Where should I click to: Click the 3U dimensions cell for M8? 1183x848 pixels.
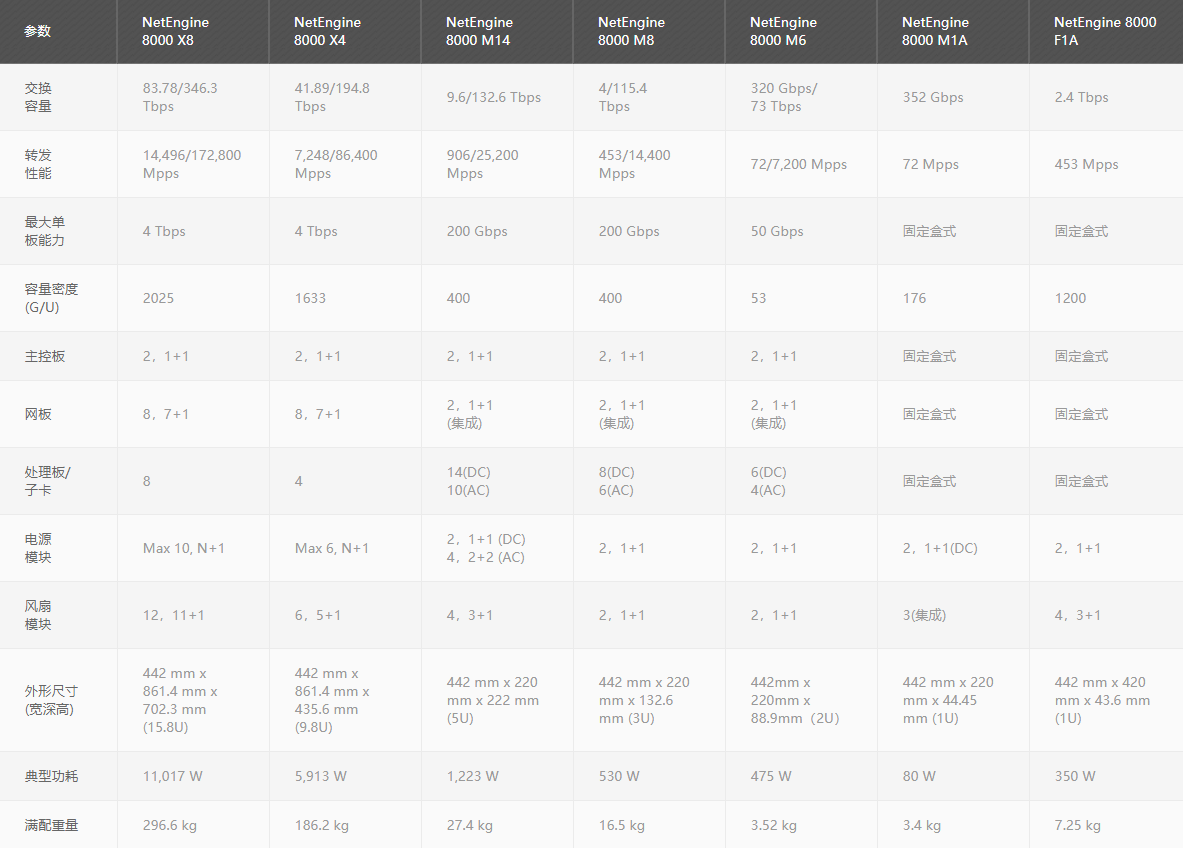(644, 700)
